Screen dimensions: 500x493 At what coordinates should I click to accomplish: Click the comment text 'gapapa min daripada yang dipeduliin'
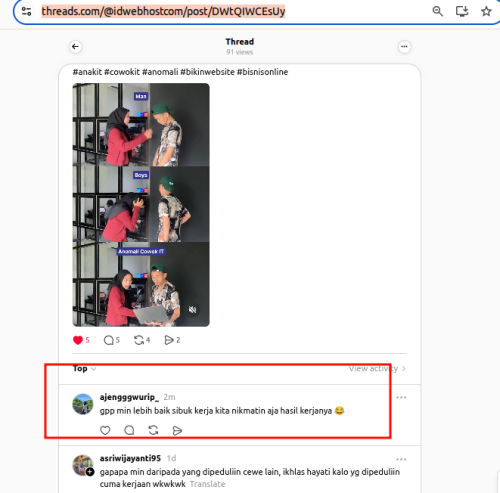(x=250, y=478)
